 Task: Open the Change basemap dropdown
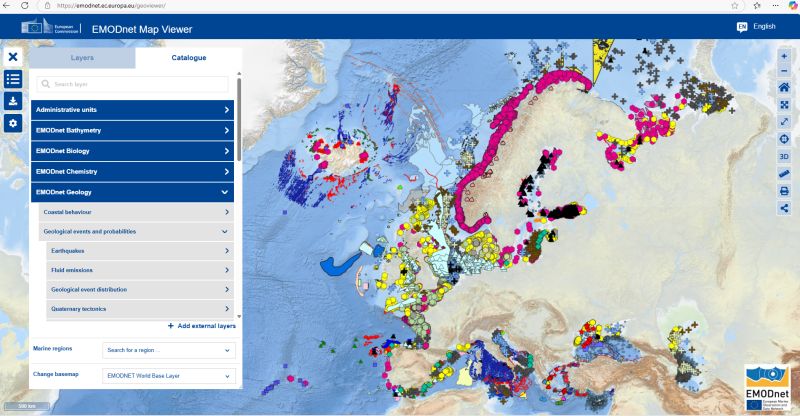pos(169,376)
